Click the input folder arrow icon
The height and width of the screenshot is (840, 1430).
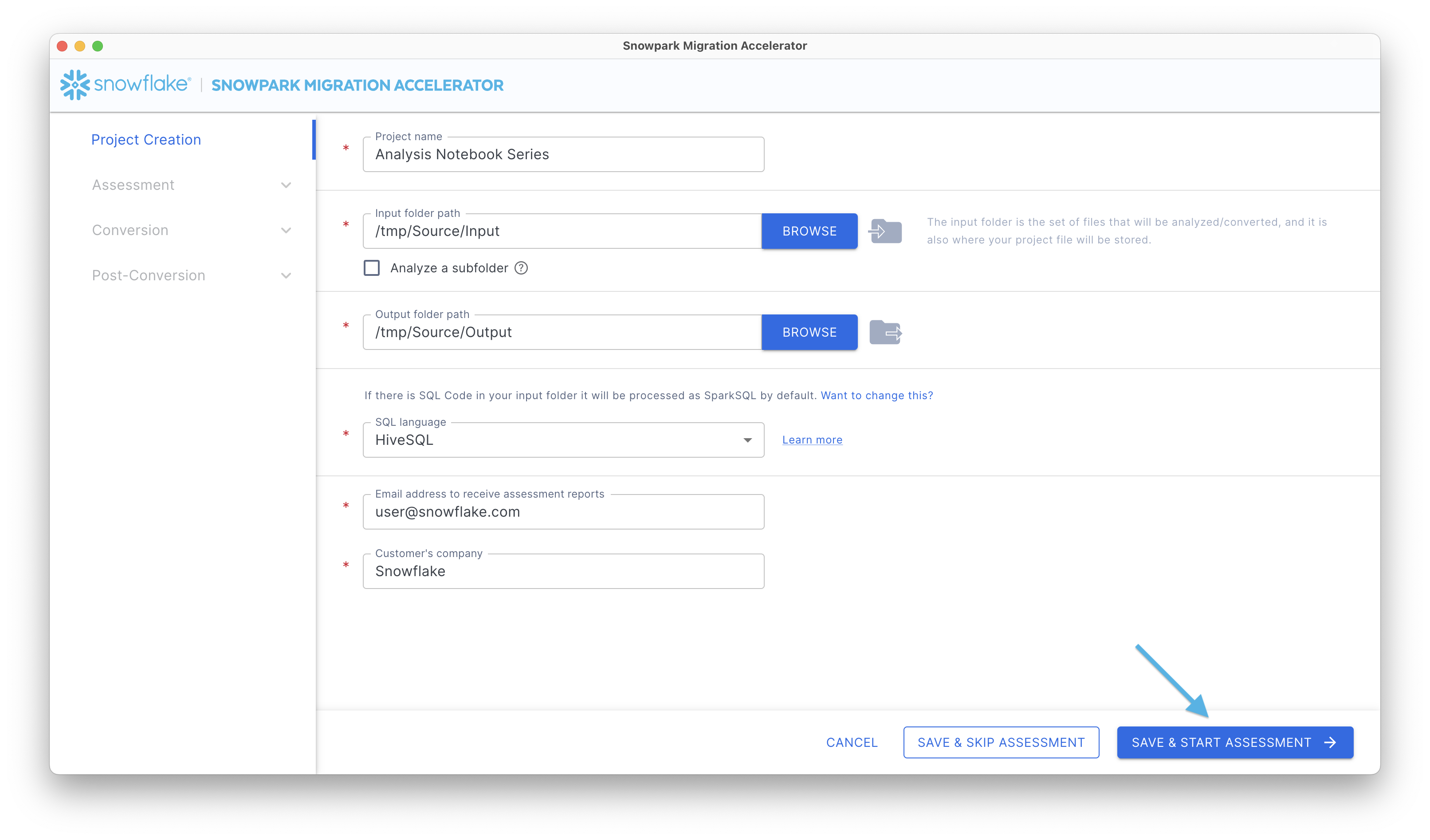885,231
